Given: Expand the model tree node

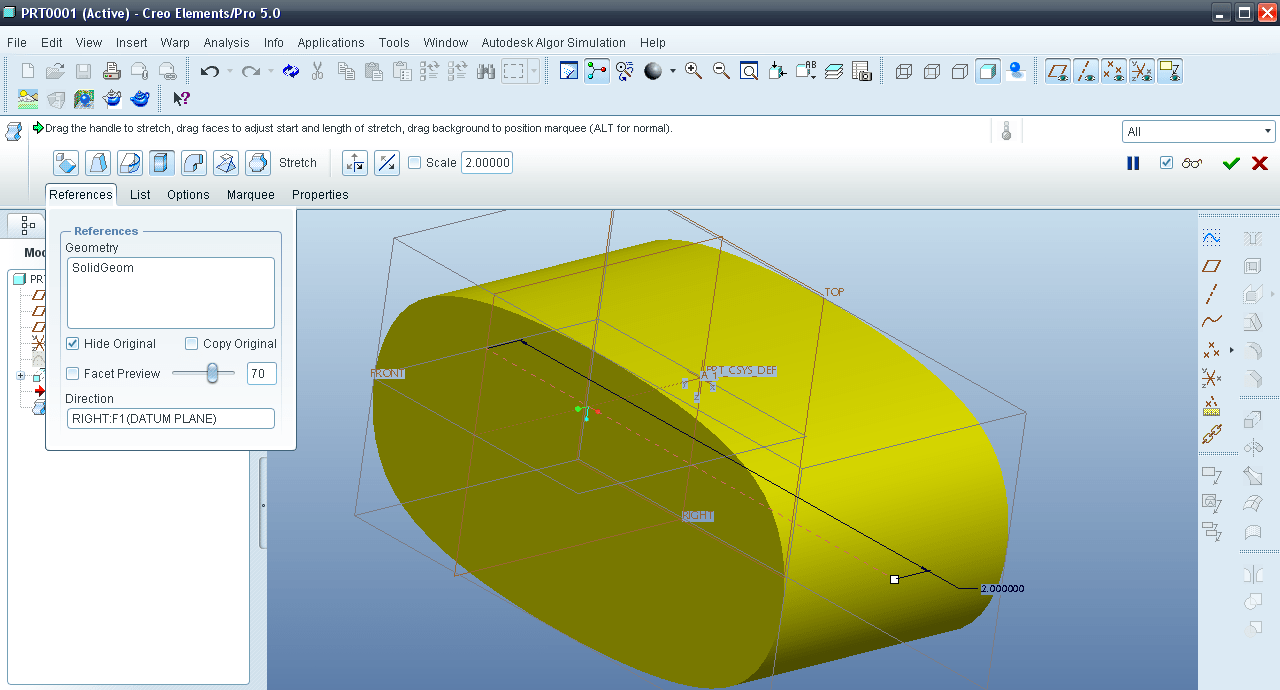Looking at the screenshot, I should point(20,376).
